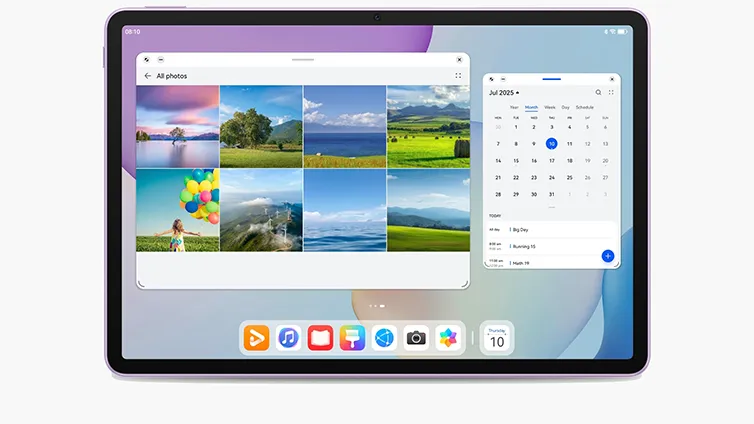Open the calendar's more options menu
This screenshot has width=754, height=424.
tap(611, 92)
